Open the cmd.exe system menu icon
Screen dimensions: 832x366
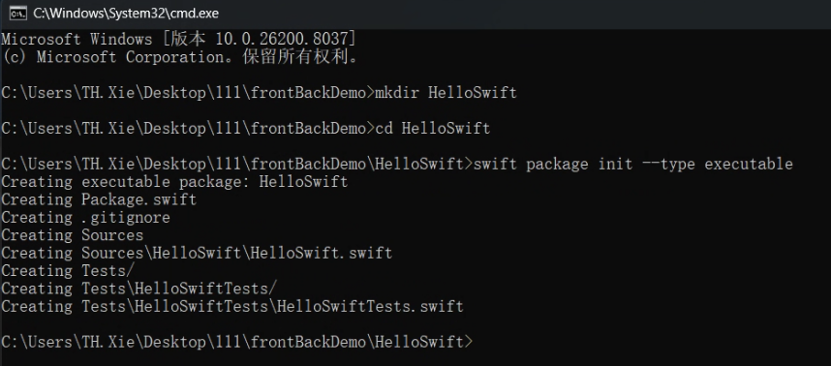tap(18, 13)
